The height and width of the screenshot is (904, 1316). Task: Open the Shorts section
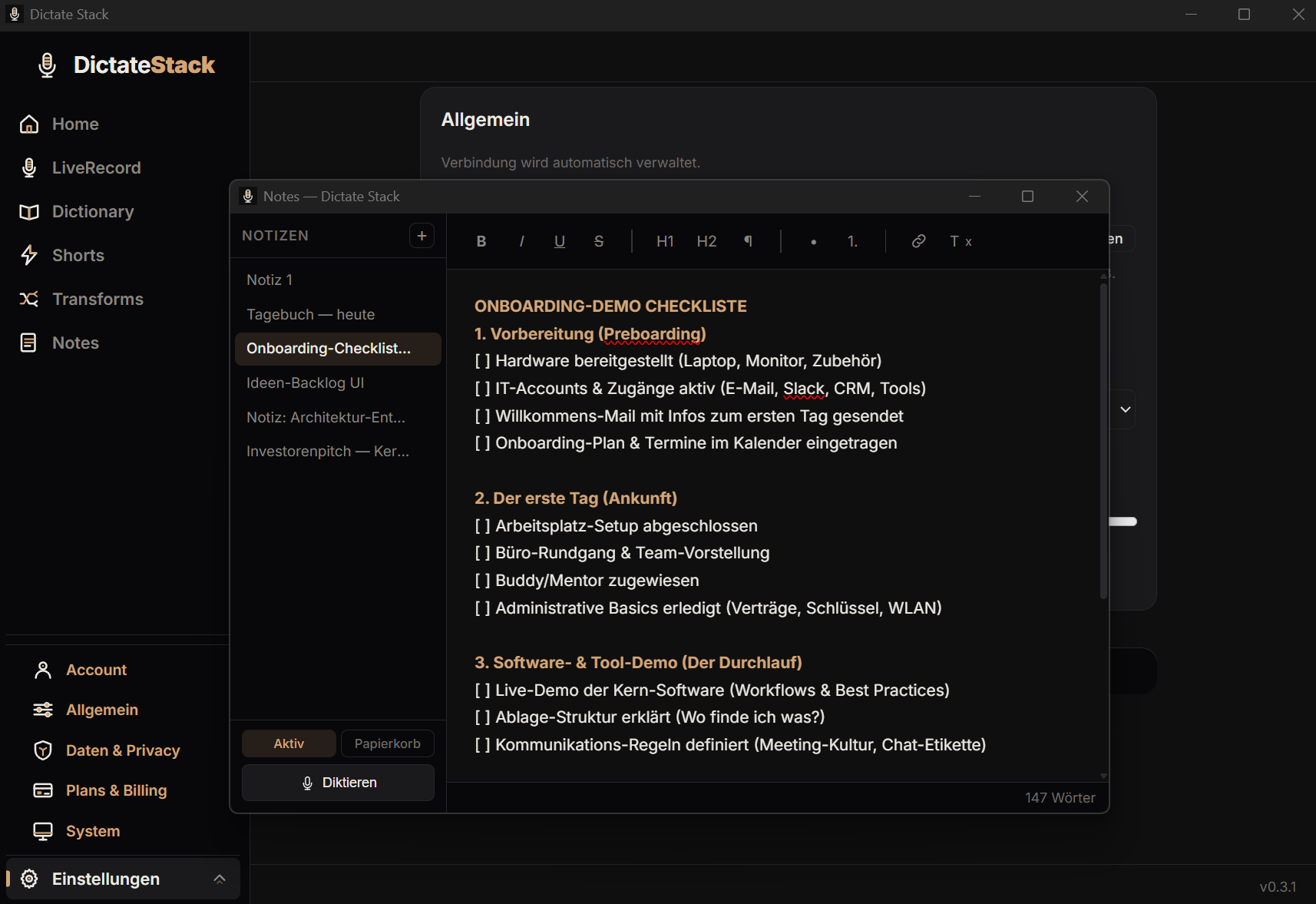(x=78, y=256)
